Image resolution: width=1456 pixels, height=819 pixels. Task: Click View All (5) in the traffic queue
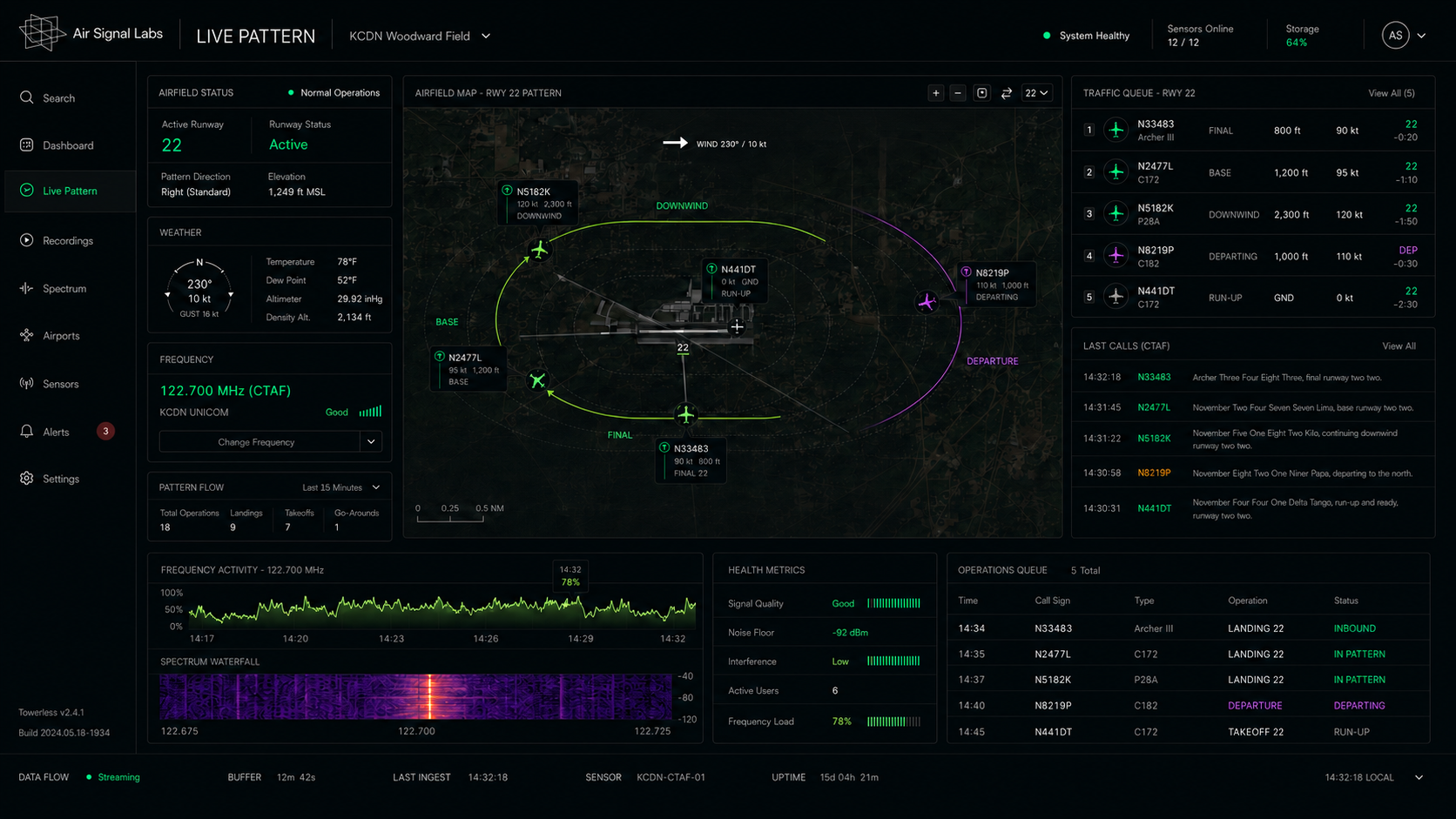point(1392,93)
